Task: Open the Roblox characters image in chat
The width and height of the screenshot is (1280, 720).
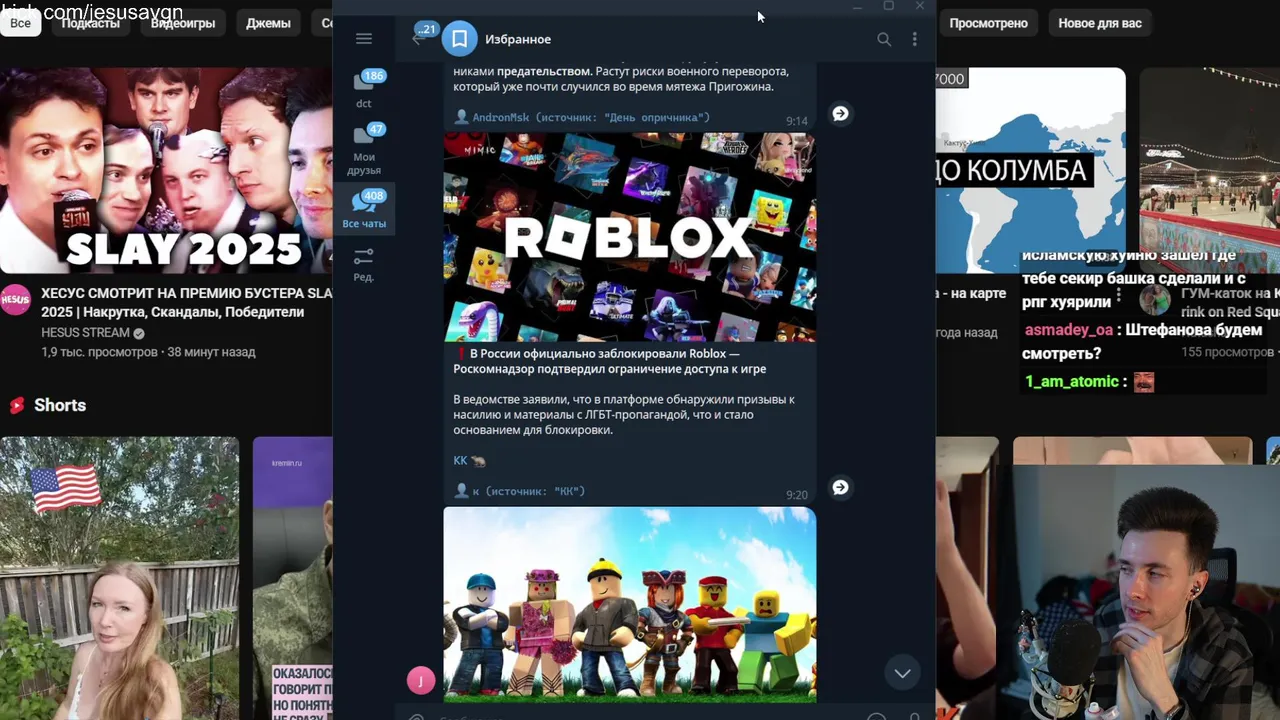Action: coord(630,604)
